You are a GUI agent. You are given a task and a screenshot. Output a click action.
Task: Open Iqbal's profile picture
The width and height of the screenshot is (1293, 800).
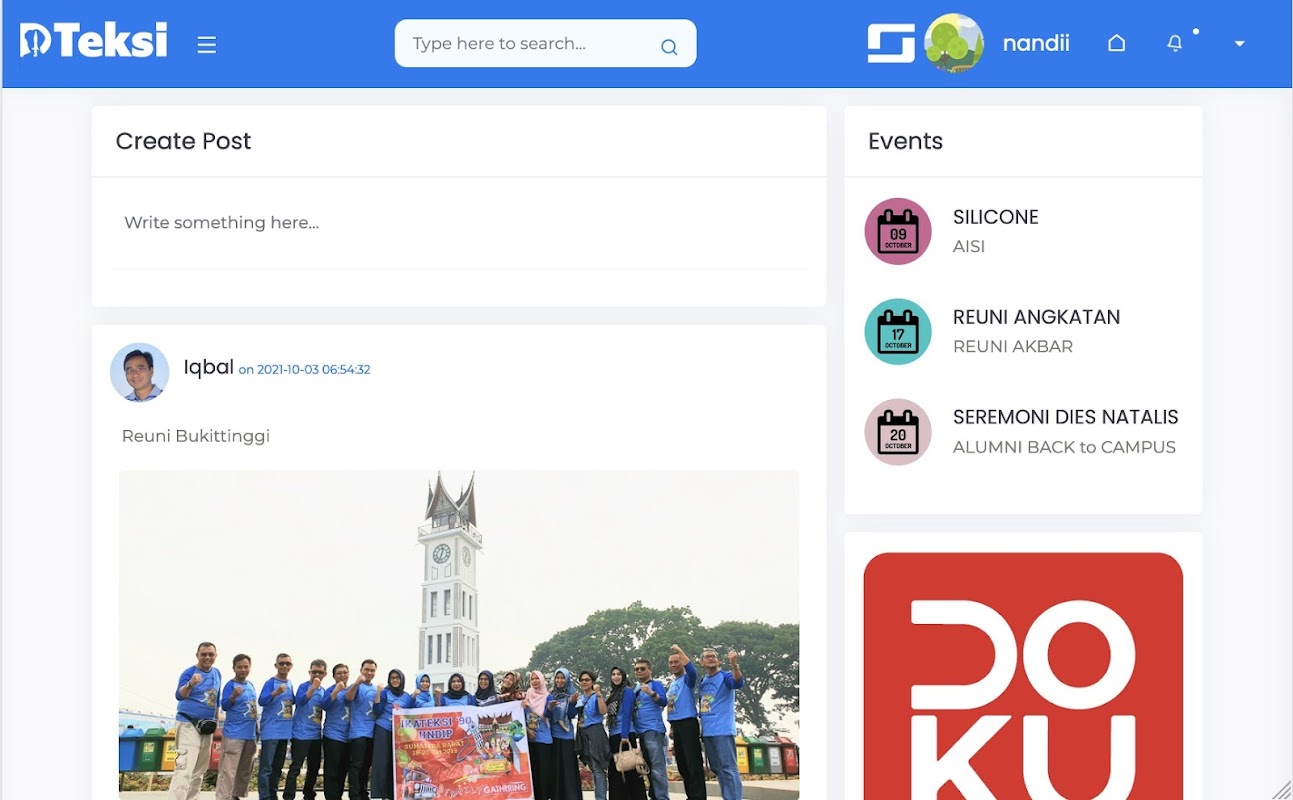point(139,372)
